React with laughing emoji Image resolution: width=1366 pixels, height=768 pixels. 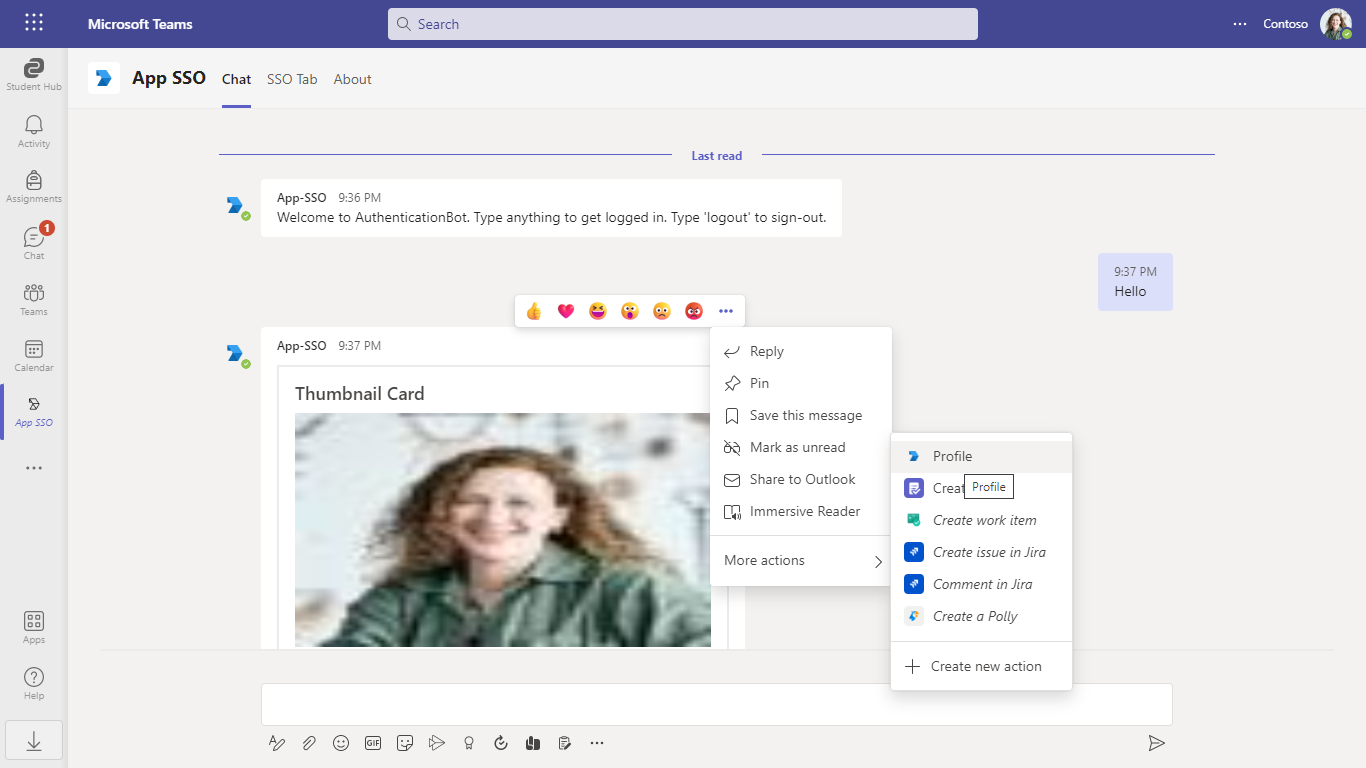click(x=598, y=311)
